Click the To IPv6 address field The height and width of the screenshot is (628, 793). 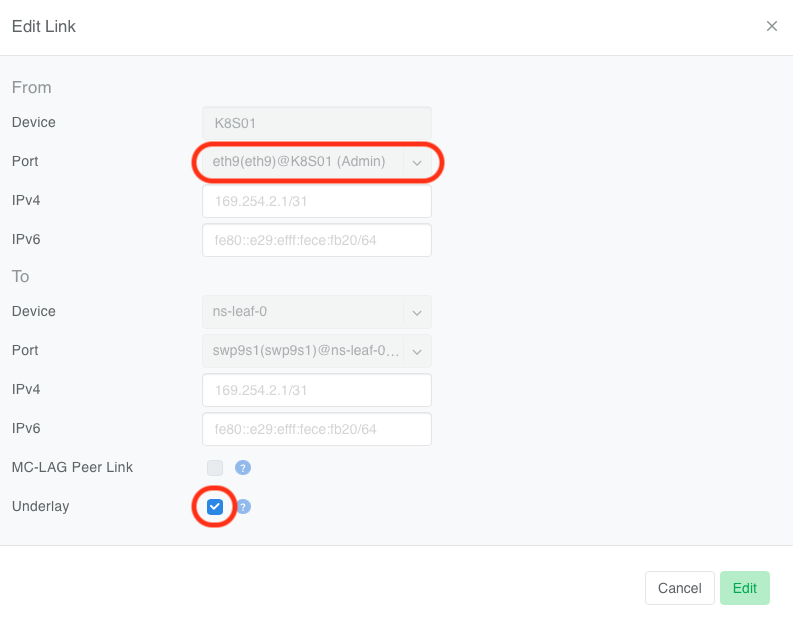coord(316,429)
